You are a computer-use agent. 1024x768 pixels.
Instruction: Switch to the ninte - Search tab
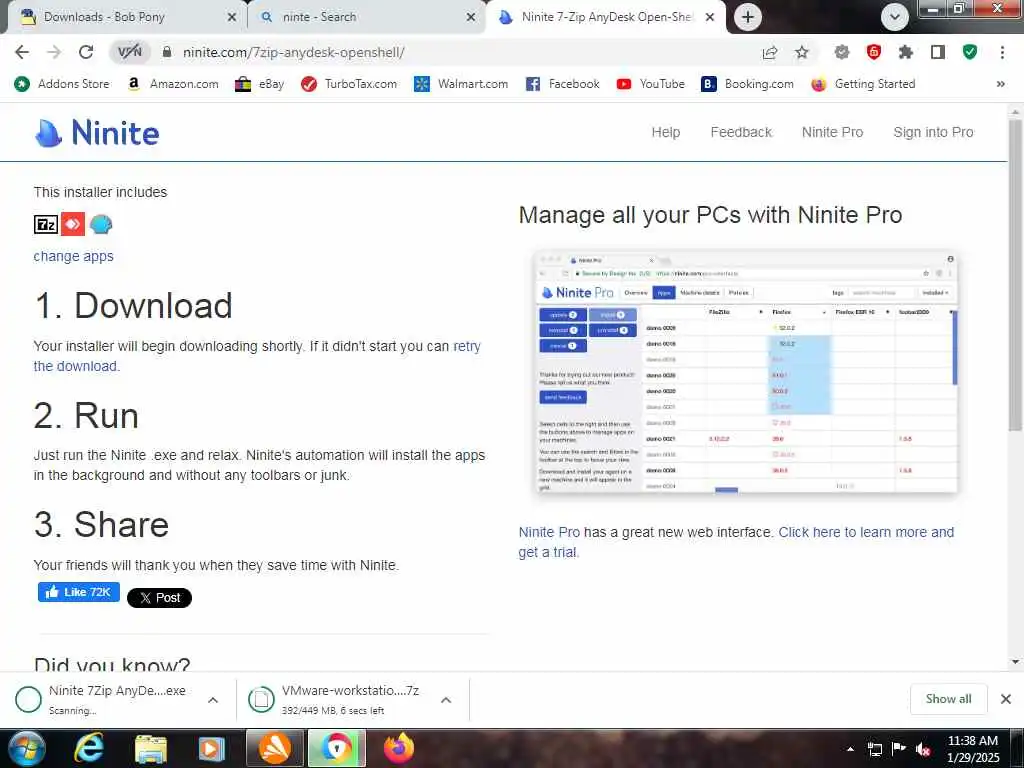366,17
